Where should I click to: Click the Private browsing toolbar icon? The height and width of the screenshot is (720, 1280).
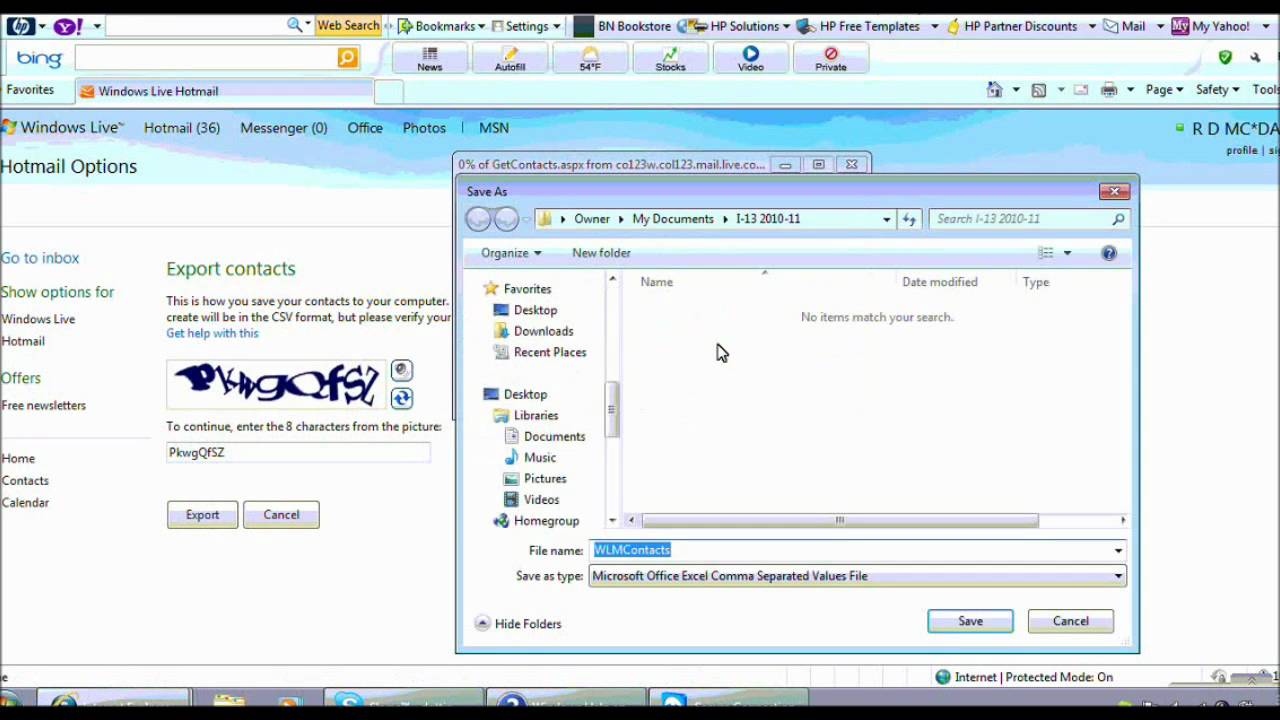tap(830, 59)
